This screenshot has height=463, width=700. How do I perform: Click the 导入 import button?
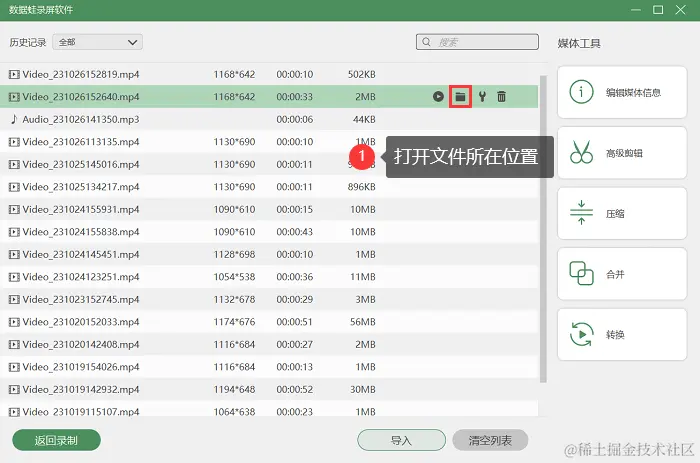[401, 440]
